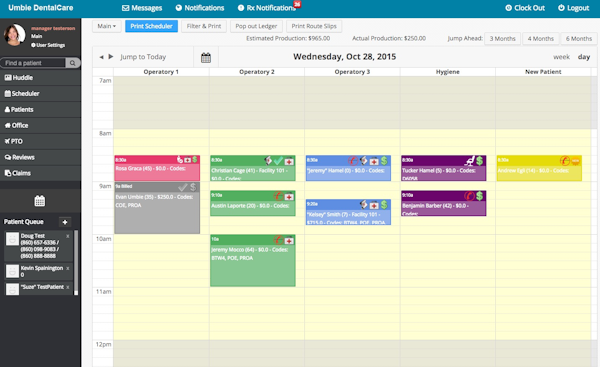Remove Doug Test from patient queue
The height and width of the screenshot is (367, 600).
tap(68, 236)
